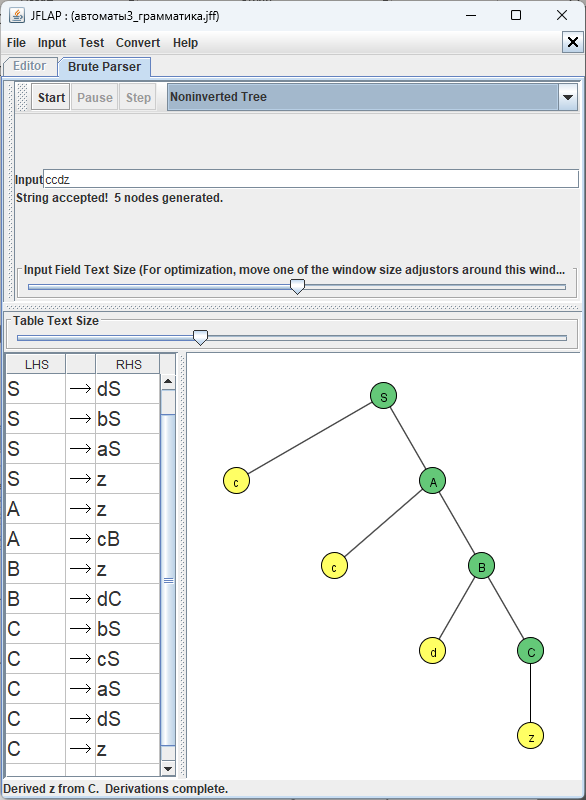The height and width of the screenshot is (800, 586).
Task: Select the RHS cell bS of rule S
Action: tap(128, 419)
